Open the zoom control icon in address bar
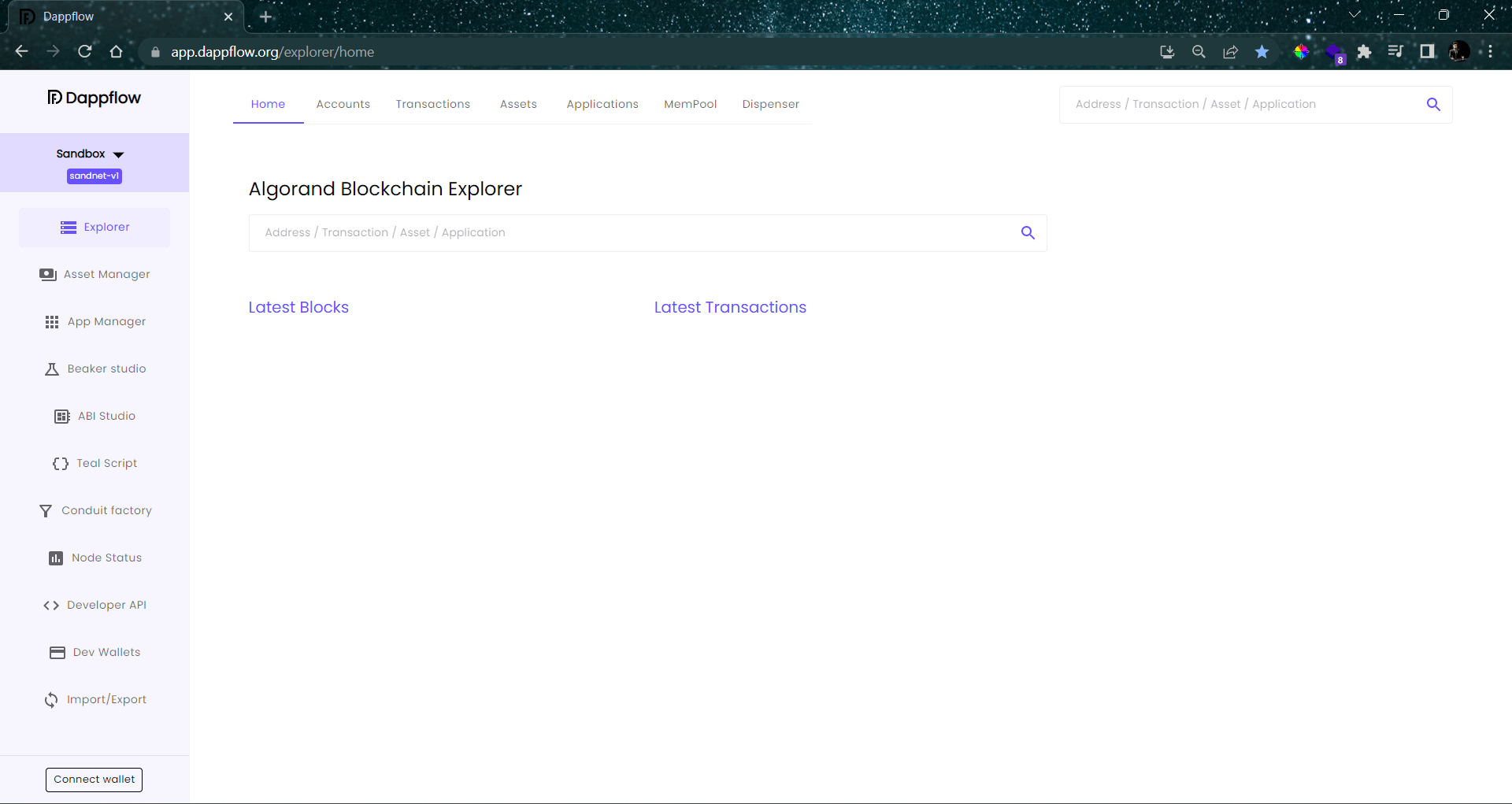The height and width of the screenshot is (804, 1512). pyautogui.click(x=1199, y=52)
